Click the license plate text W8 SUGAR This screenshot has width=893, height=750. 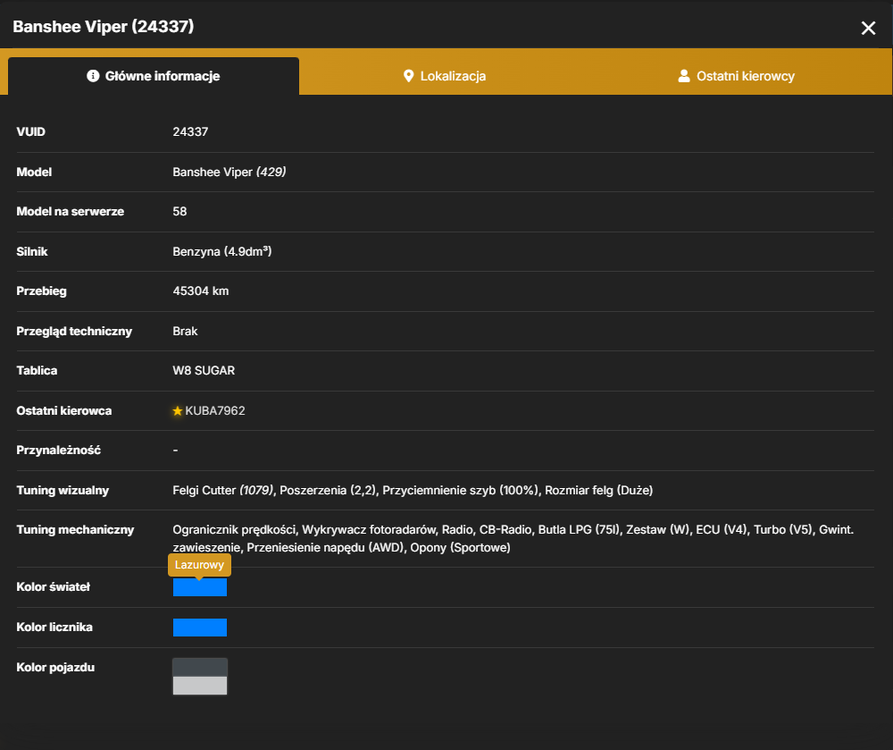204,371
